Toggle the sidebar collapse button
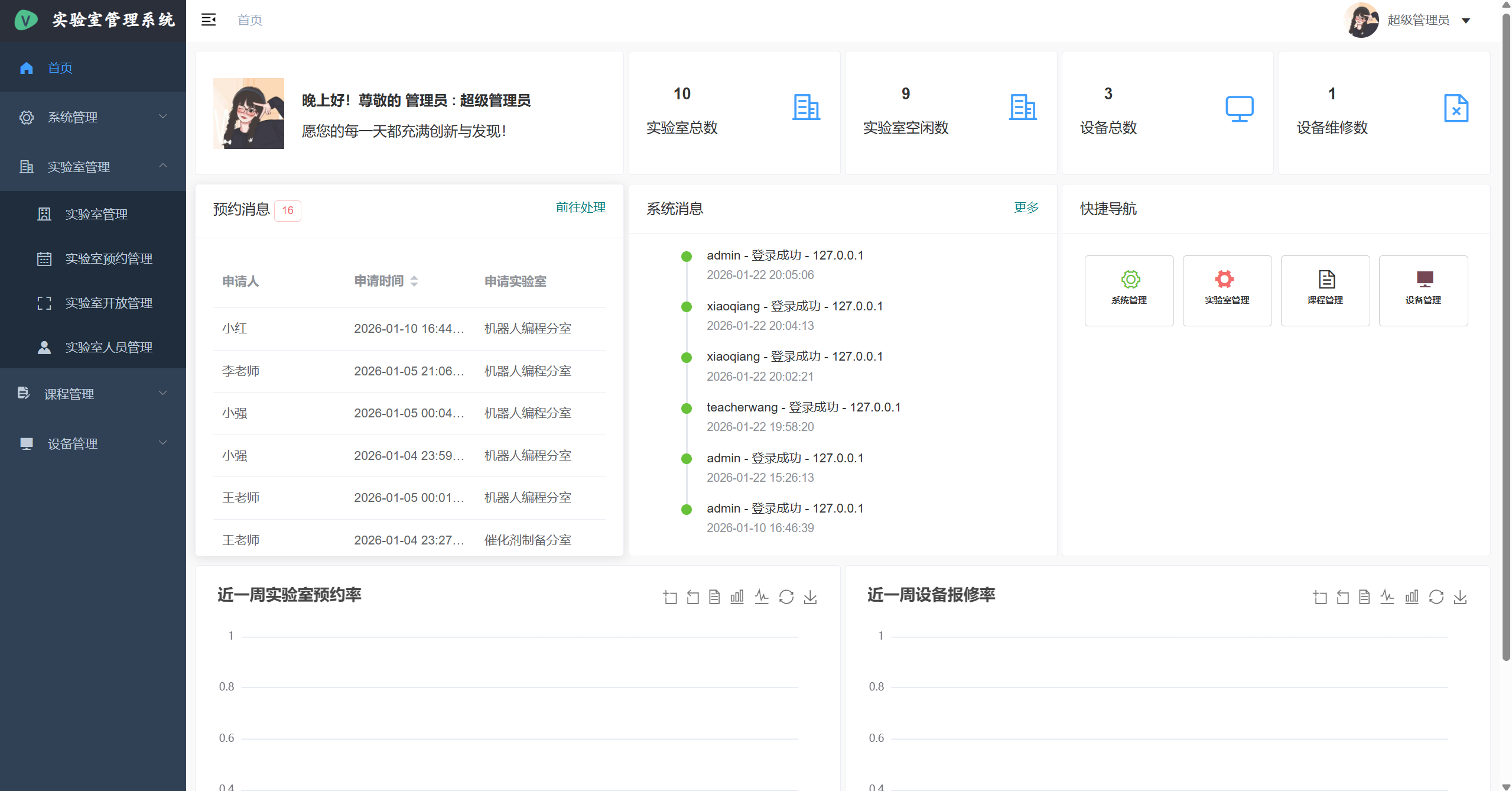Image resolution: width=1512 pixels, height=791 pixels. click(208, 20)
